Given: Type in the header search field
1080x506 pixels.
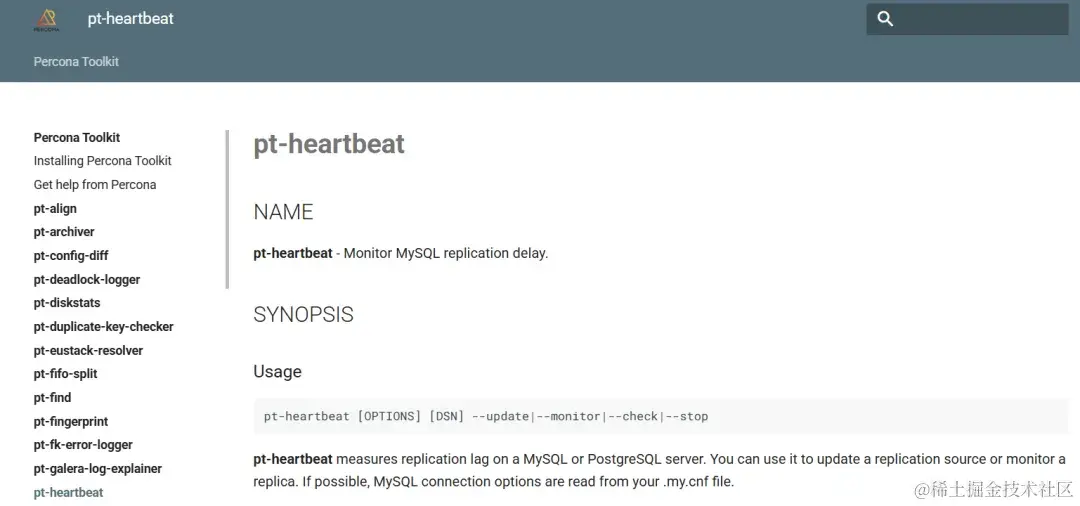Looking at the screenshot, I should 980,19.
